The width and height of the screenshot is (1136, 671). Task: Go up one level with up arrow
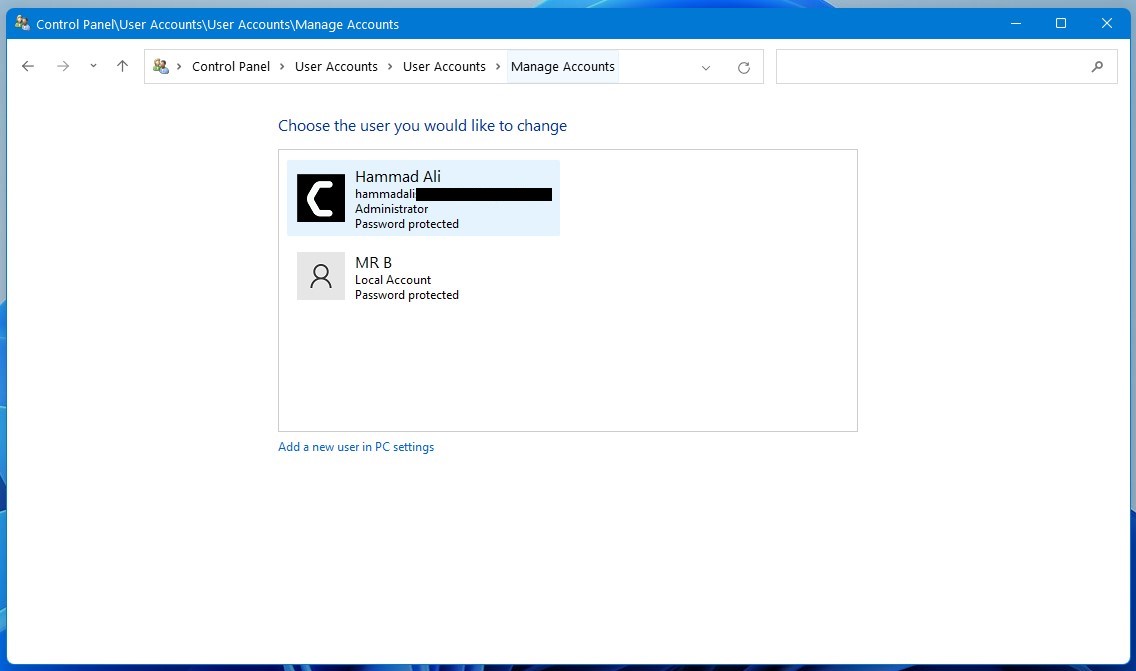pyautogui.click(x=122, y=66)
